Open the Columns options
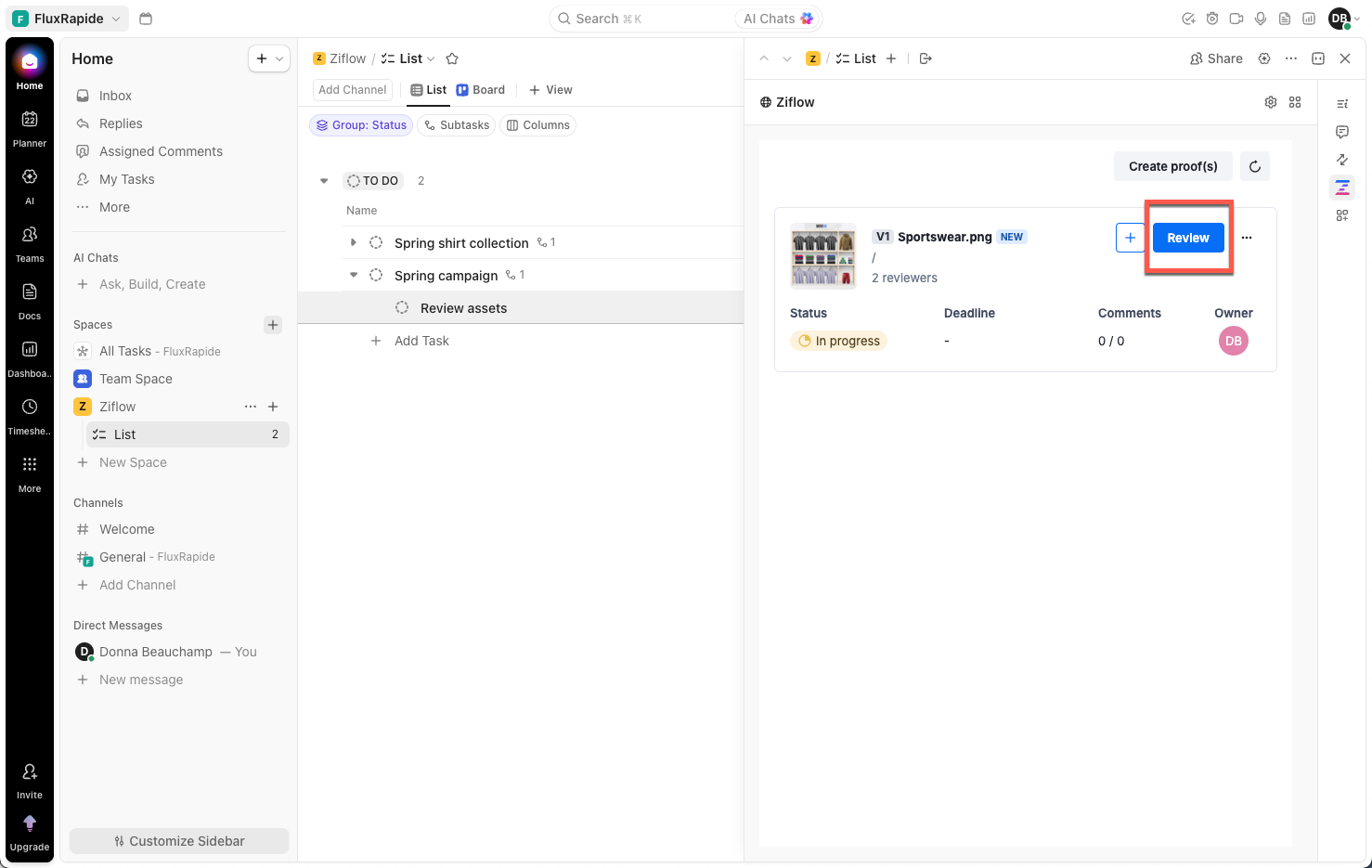This screenshot has height=868, width=1372. [538, 125]
